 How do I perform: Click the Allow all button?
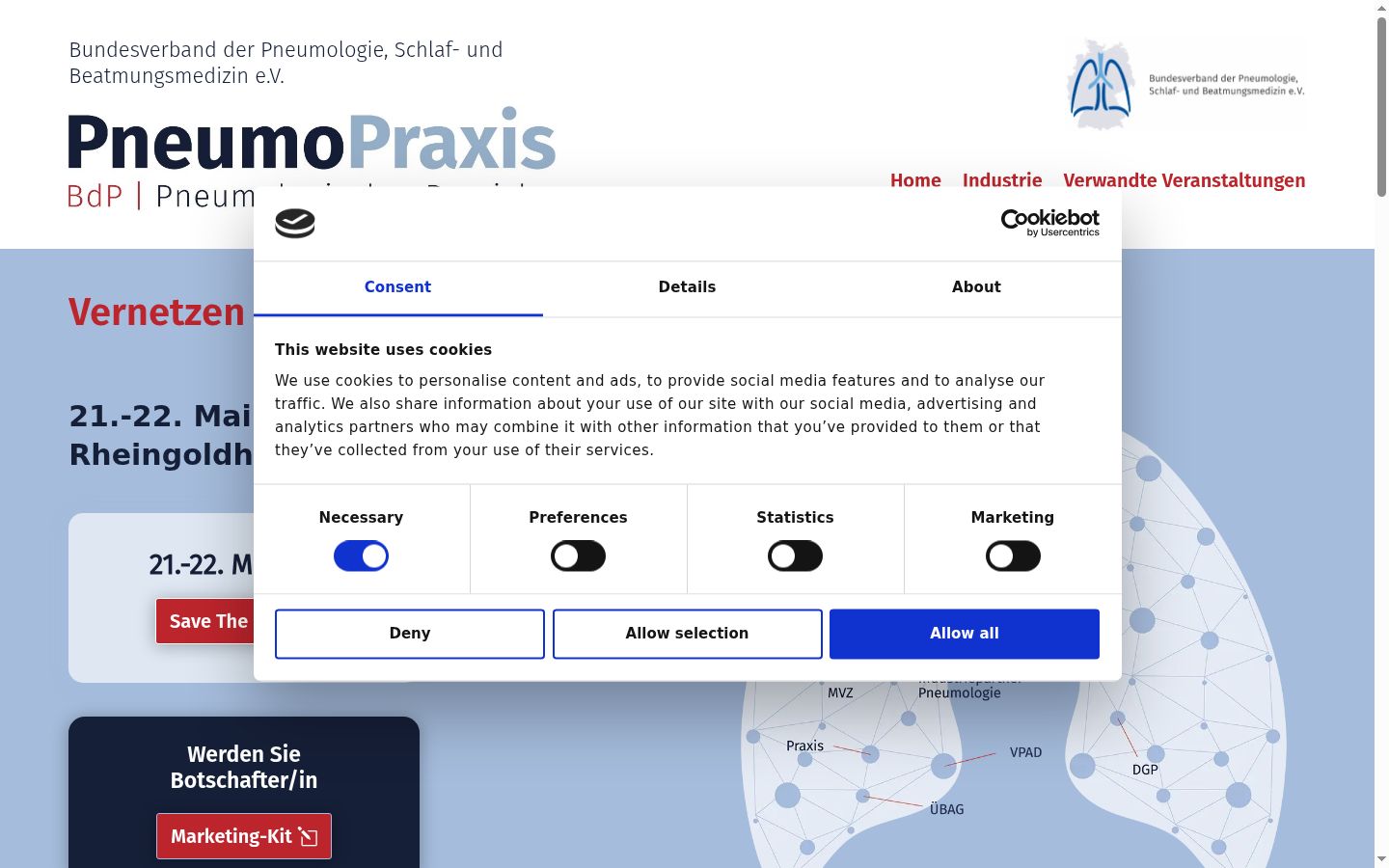(965, 634)
